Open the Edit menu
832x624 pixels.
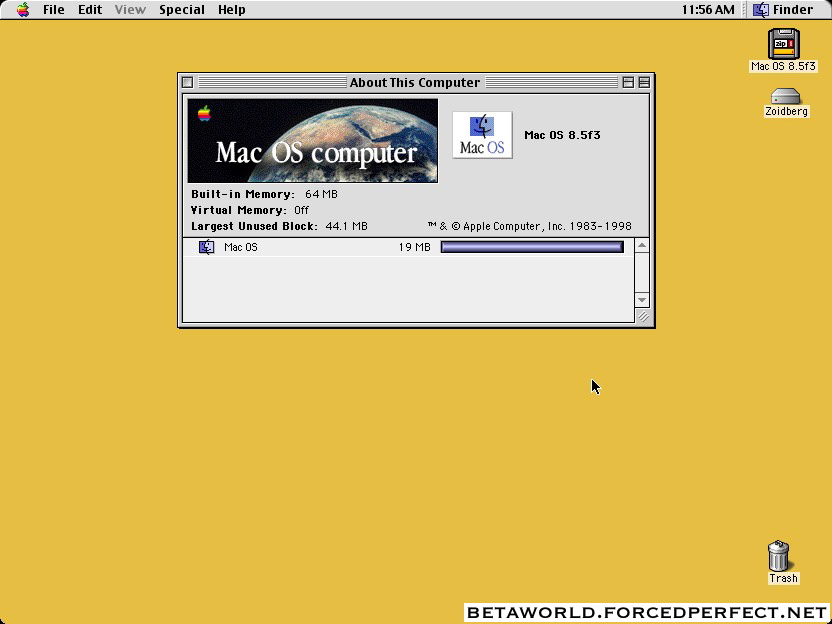tap(90, 10)
